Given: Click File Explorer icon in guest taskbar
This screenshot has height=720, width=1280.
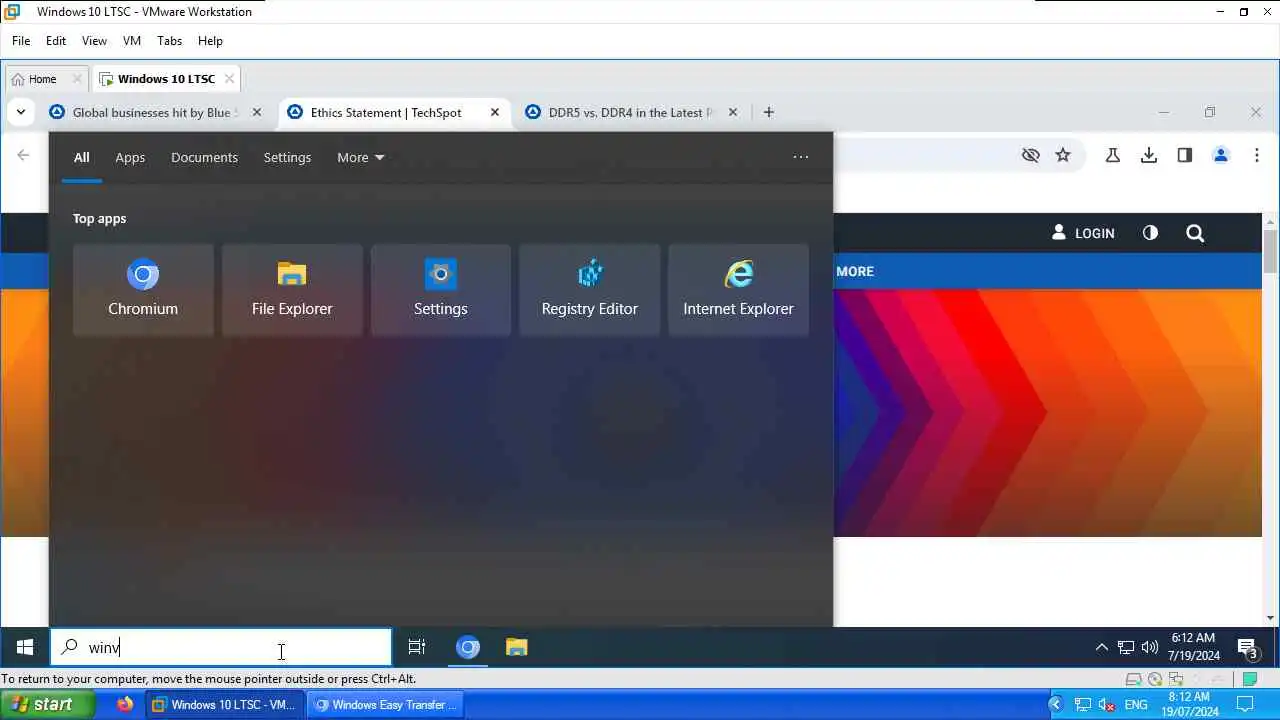Looking at the screenshot, I should (516, 647).
